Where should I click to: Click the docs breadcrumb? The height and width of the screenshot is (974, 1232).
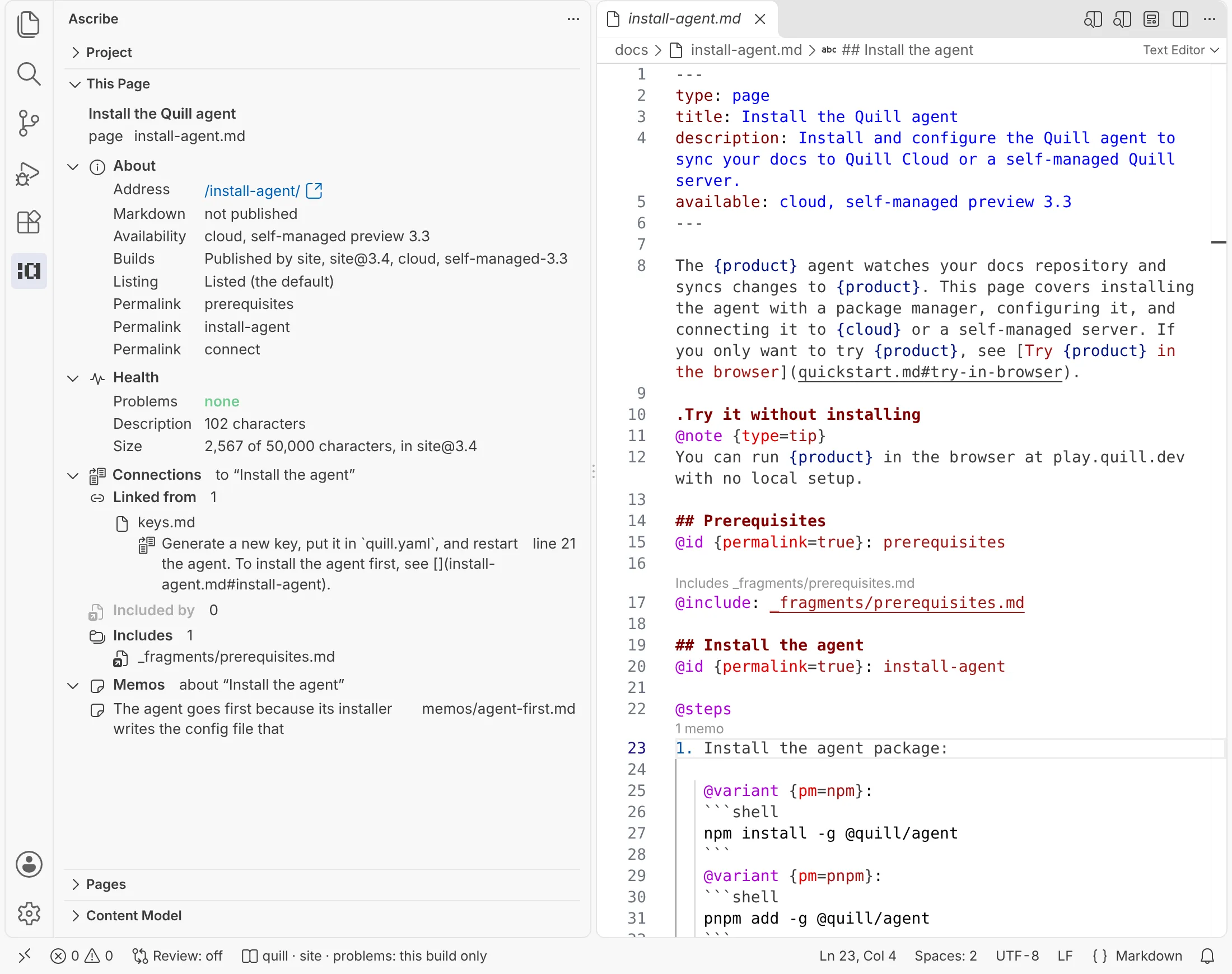pyautogui.click(x=631, y=50)
